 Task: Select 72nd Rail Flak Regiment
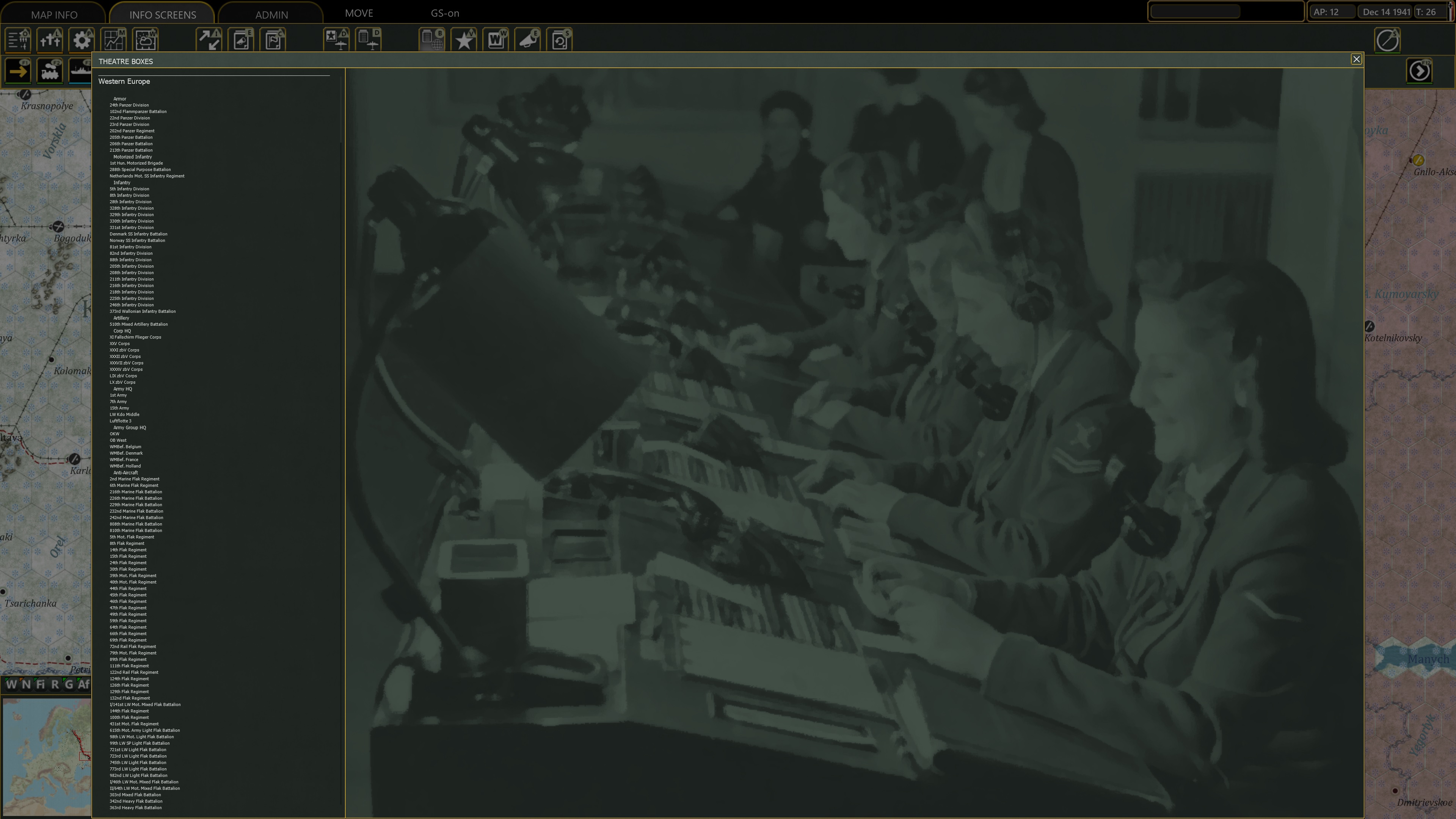133,646
